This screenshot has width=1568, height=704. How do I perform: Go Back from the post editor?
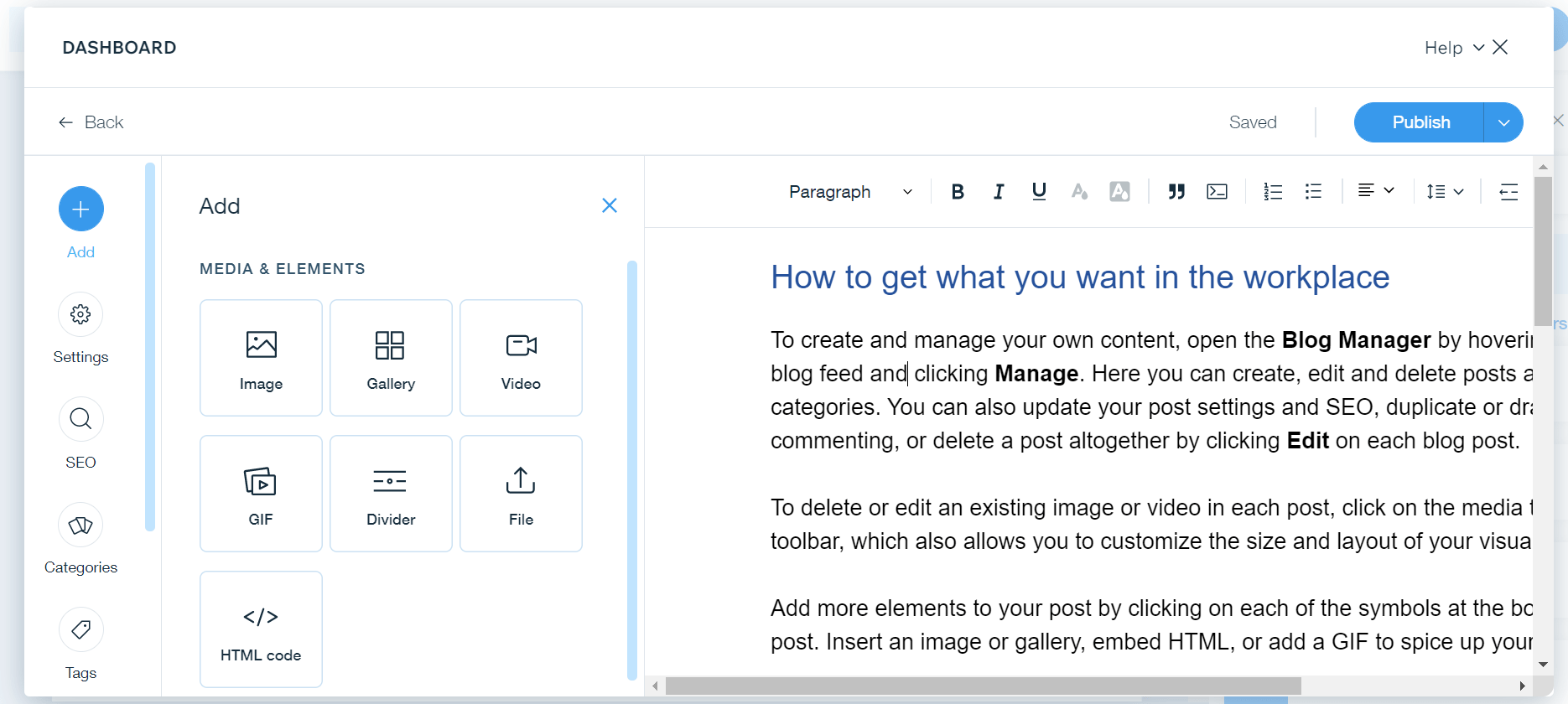[91, 122]
